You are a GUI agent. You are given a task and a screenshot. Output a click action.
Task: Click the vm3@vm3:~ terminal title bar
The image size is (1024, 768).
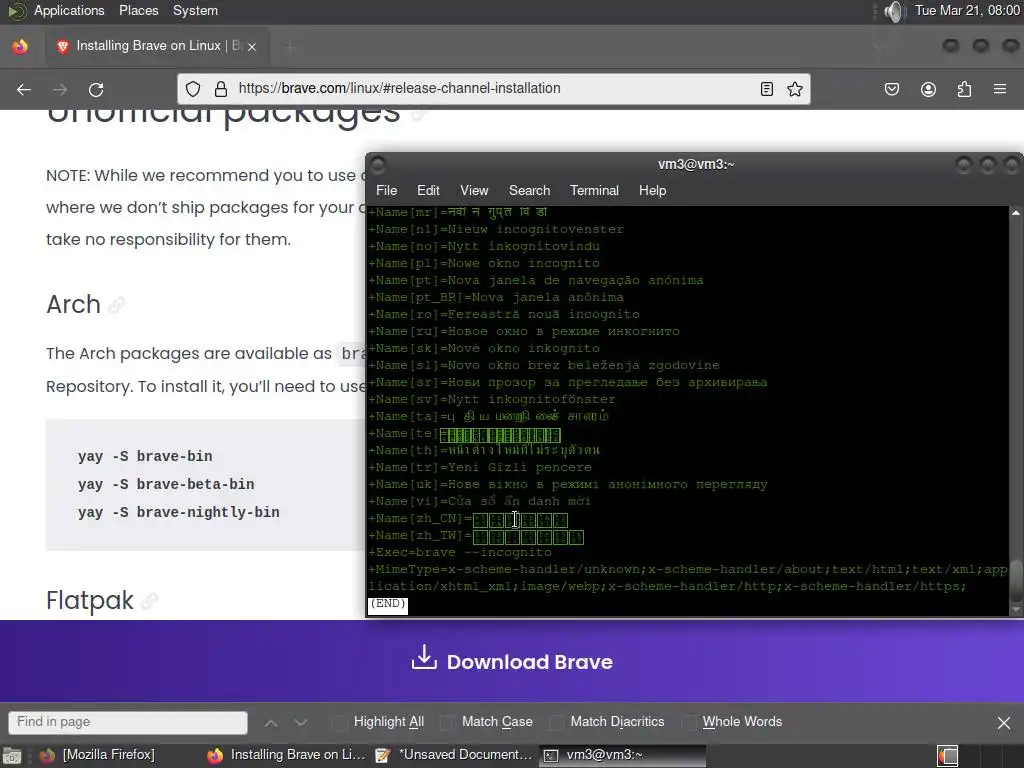click(x=696, y=165)
